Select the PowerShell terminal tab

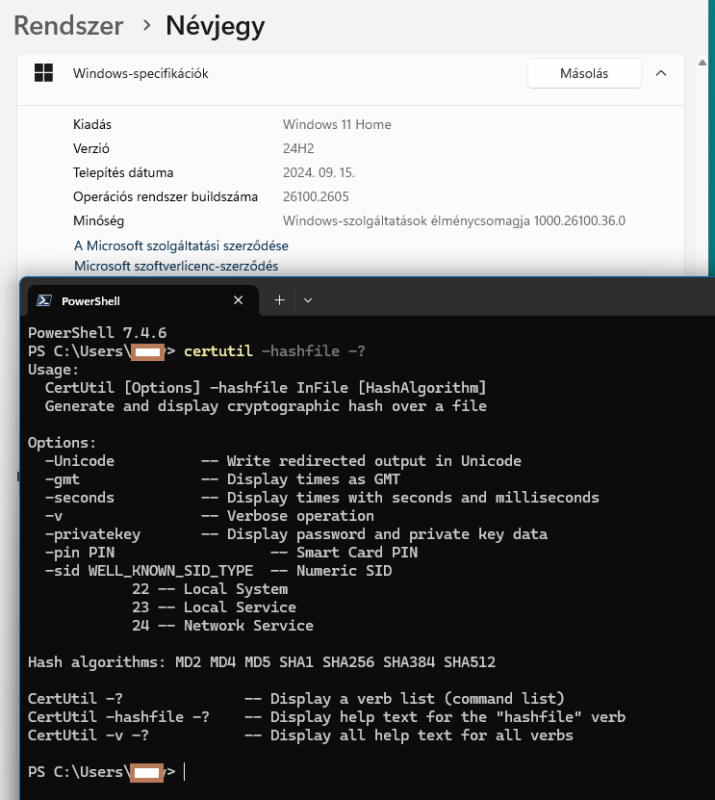tap(143, 301)
